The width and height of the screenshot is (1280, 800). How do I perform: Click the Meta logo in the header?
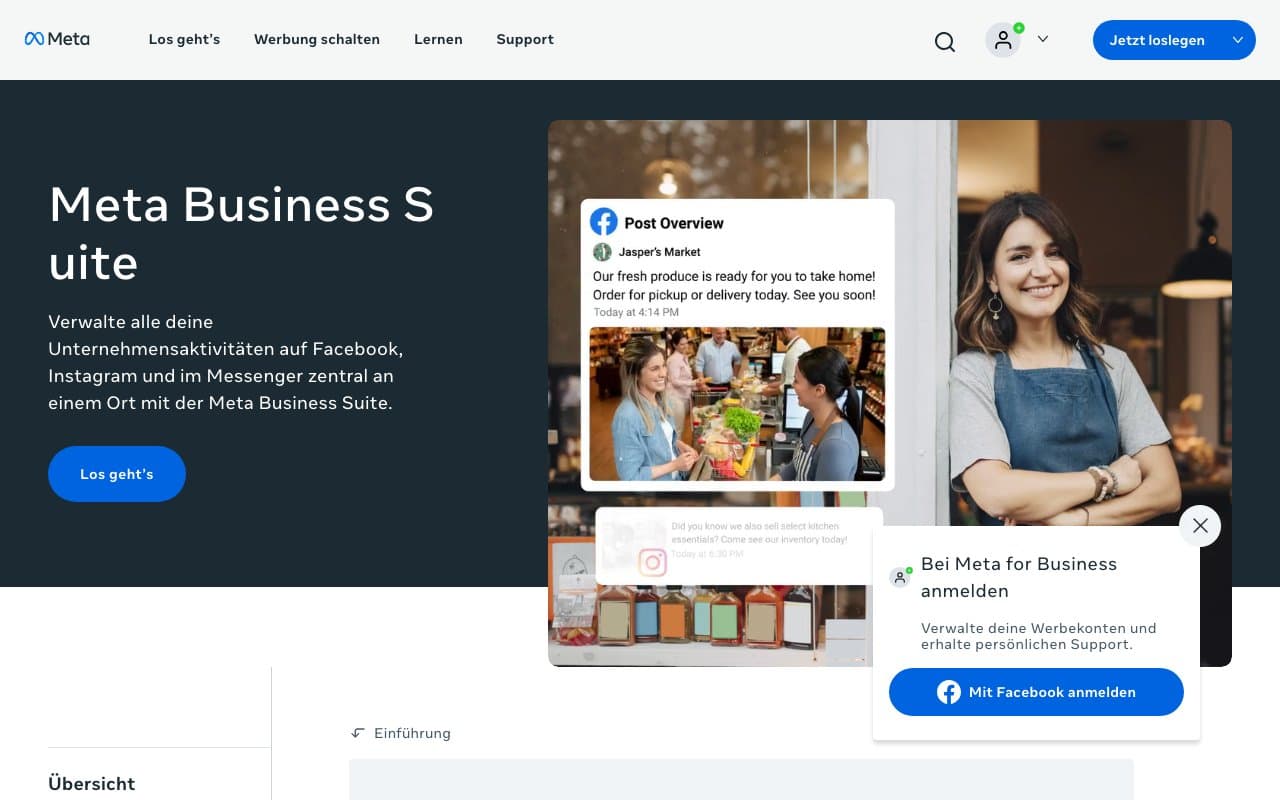[x=57, y=39]
